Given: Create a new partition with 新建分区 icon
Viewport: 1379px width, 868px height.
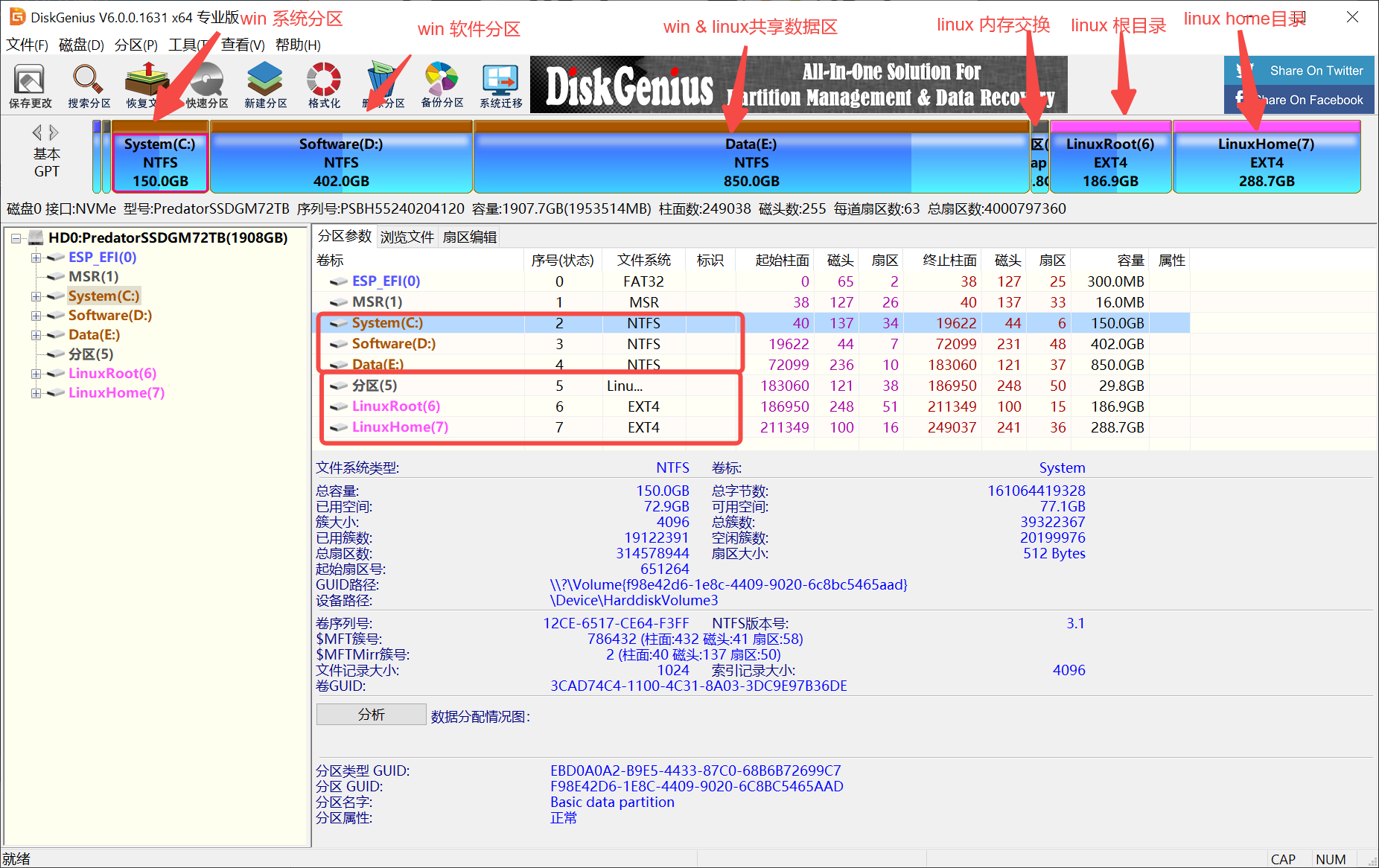Looking at the screenshot, I should [x=265, y=86].
